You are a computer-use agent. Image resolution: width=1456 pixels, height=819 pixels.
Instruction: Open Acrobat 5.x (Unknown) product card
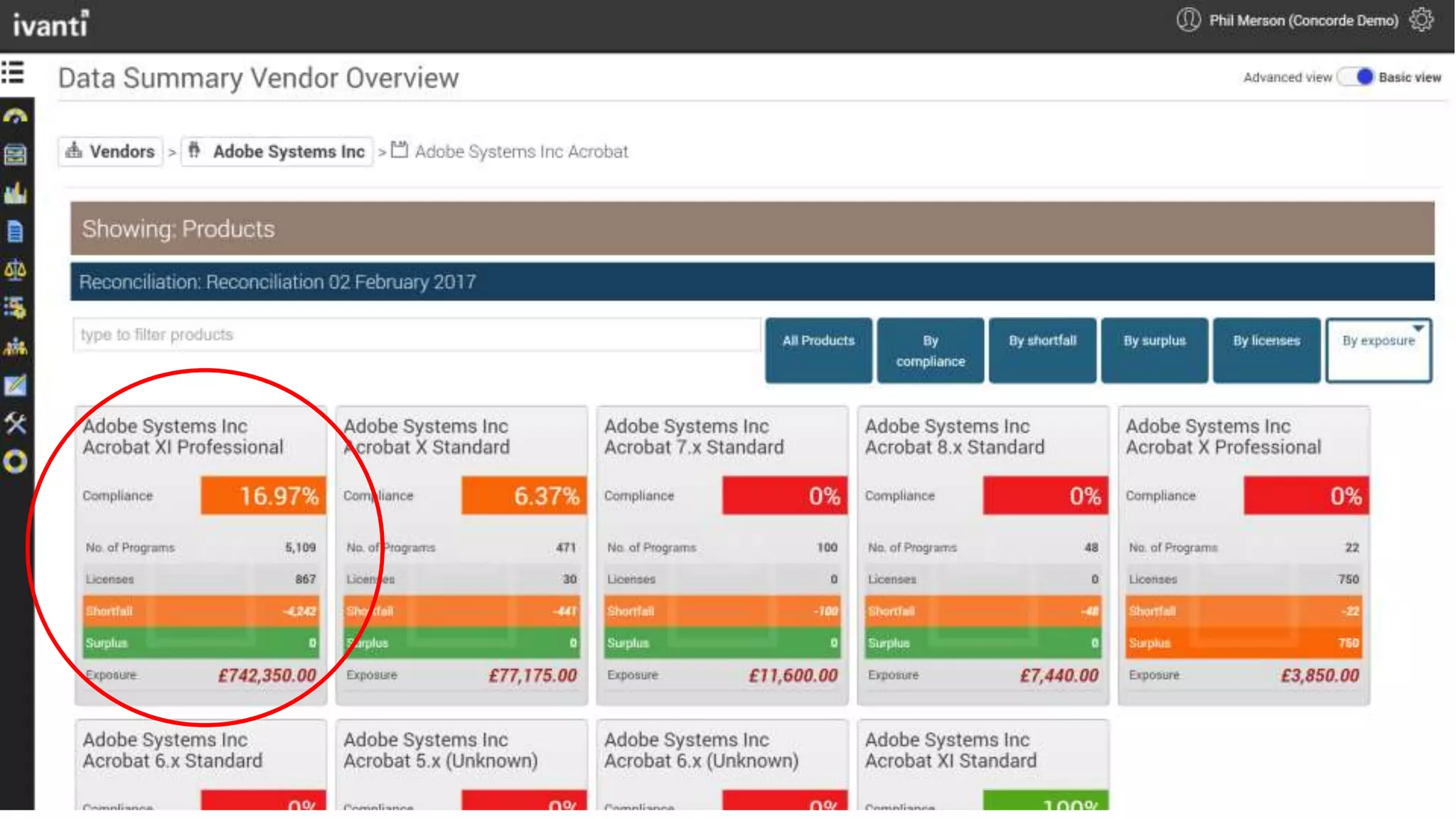[x=462, y=765]
